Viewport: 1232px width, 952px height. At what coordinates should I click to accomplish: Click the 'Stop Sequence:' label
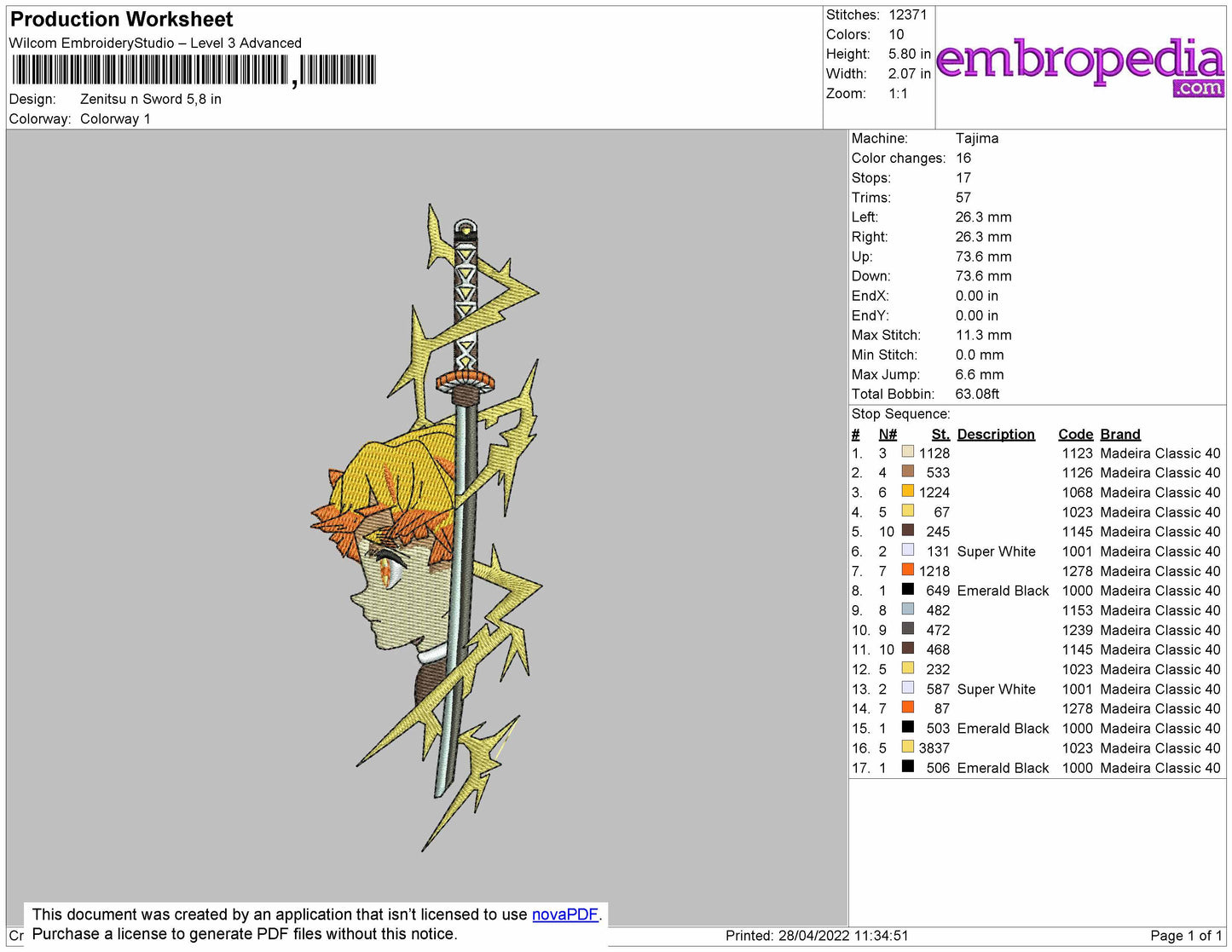[900, 413]
